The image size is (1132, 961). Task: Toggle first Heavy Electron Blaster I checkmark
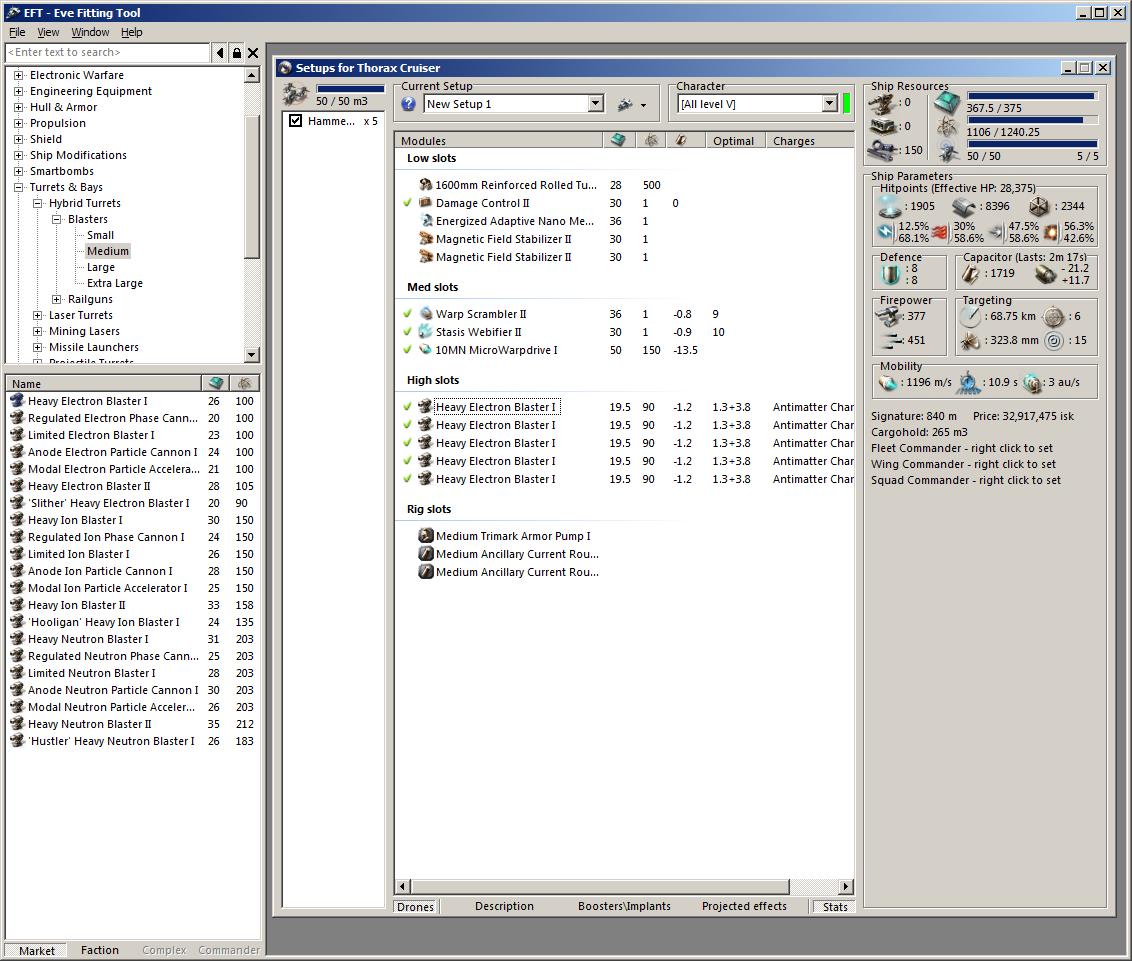click(x=407, y=407)
